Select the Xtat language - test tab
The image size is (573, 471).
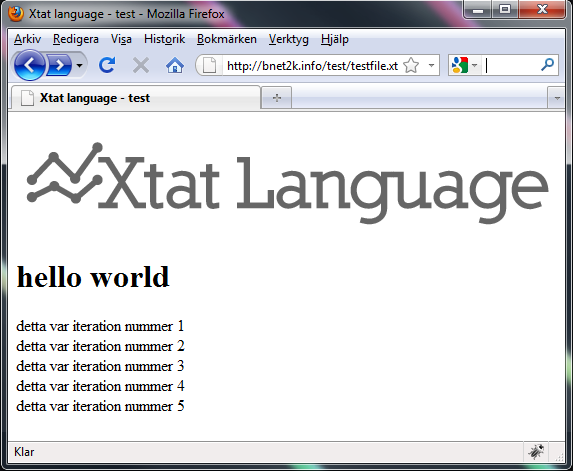pyautogui.click(x=136, y=98)
